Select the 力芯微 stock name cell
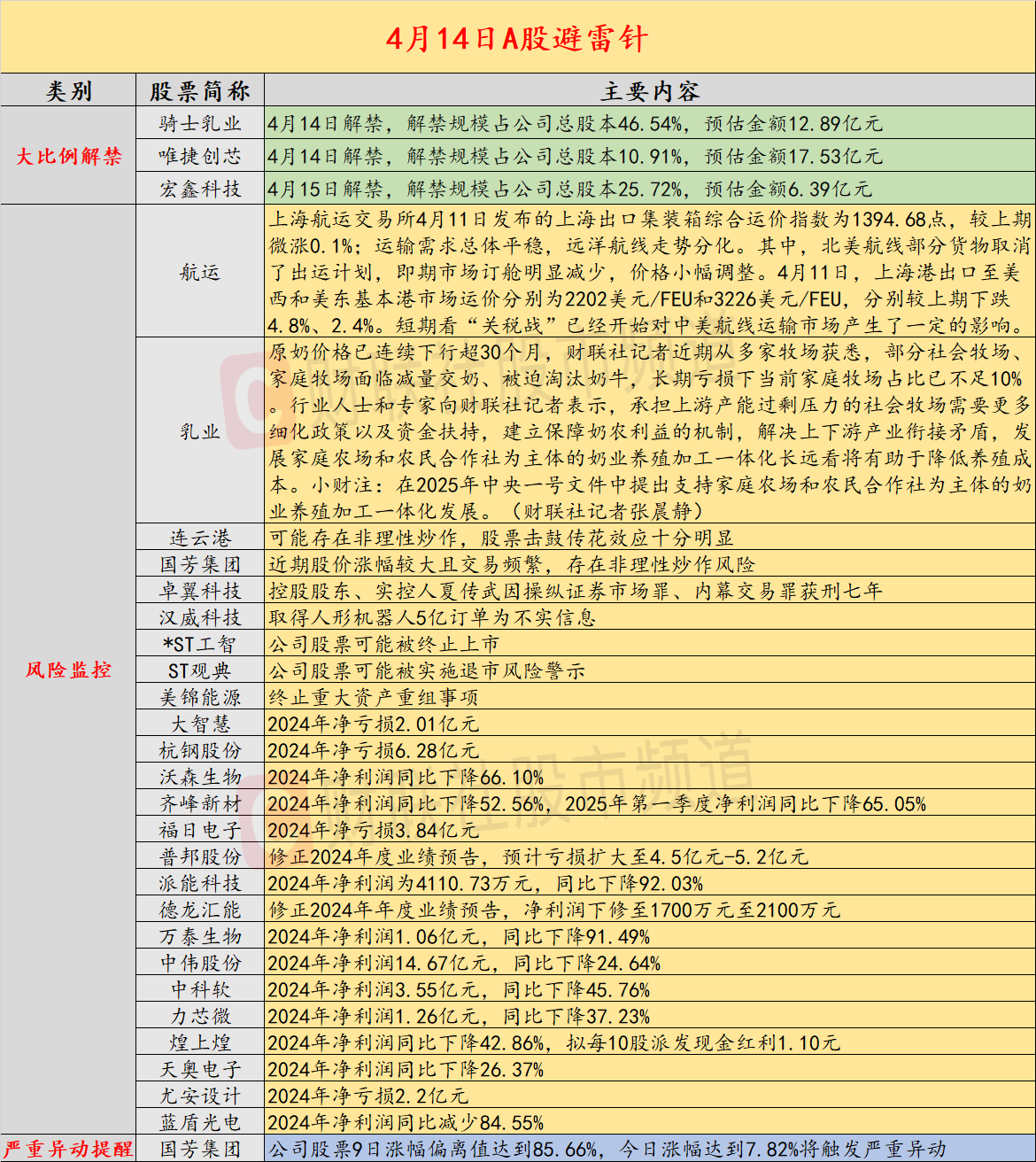 200,1016
